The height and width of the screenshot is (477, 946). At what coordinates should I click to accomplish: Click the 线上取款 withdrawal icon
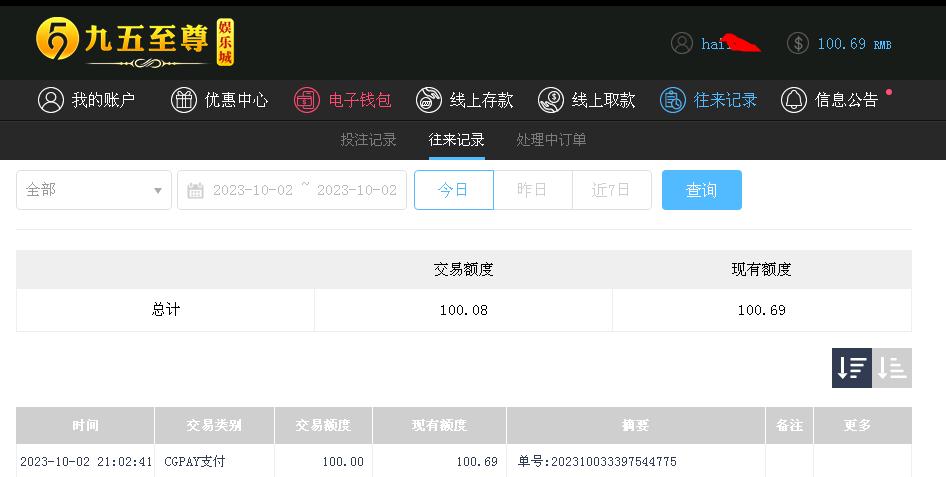551,100
